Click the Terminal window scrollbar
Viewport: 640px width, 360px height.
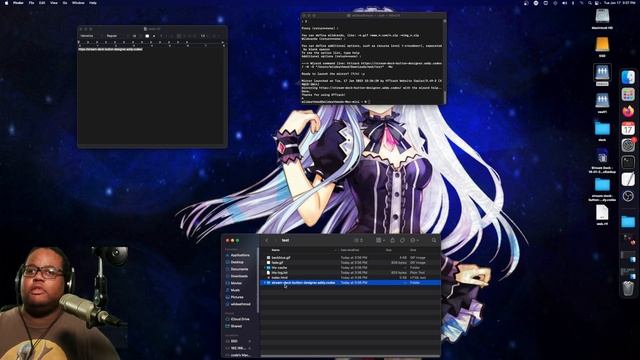tap(445, 96)
